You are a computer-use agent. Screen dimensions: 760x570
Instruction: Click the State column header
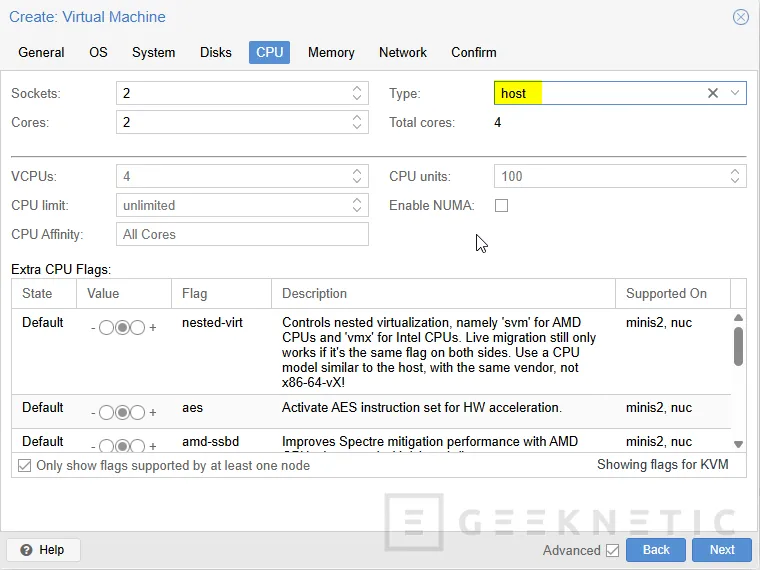point(44,293)
